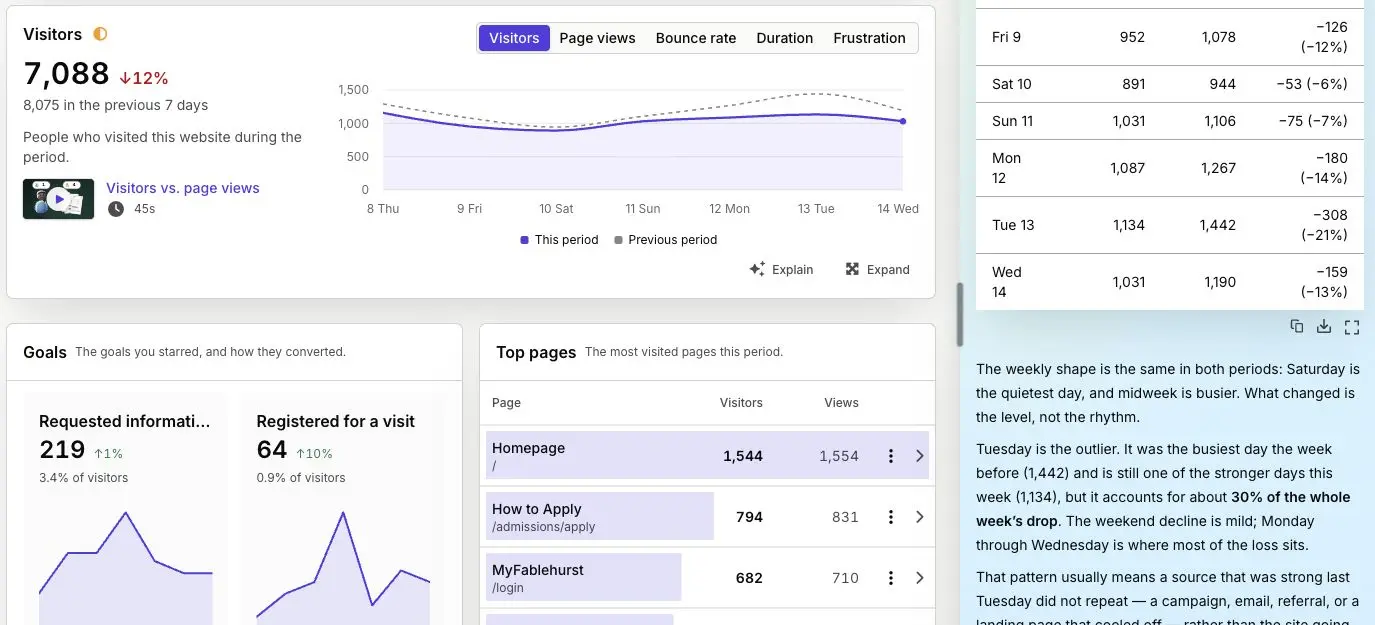
Task: Switch to the Duration tab
Action: coord(784,38)
